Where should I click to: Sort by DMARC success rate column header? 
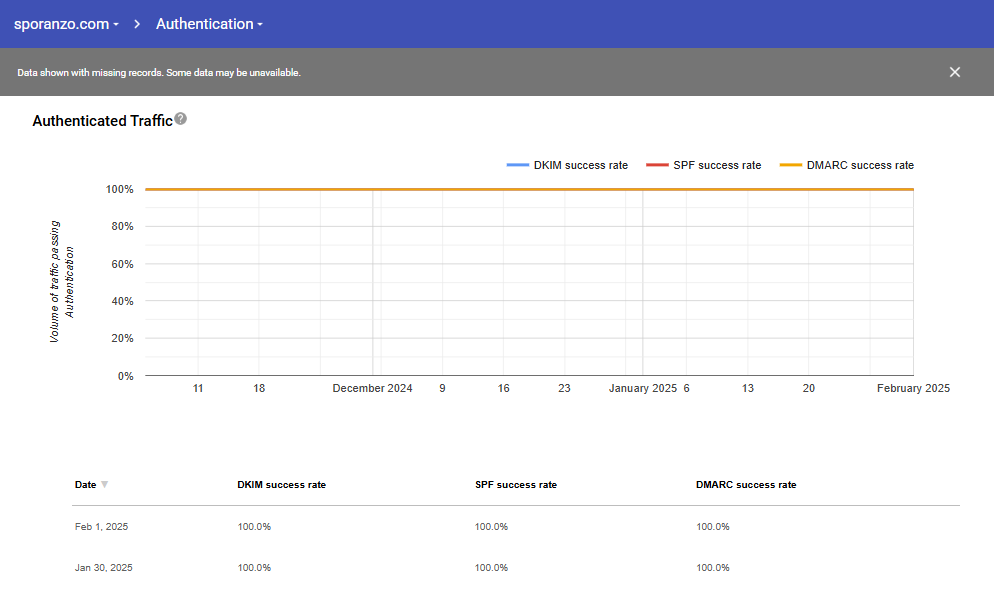[746, 485]
